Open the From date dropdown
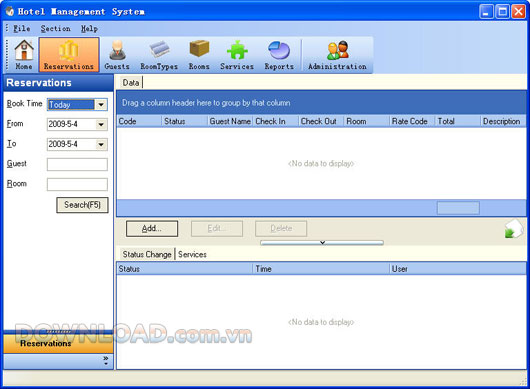 click(101, 124)
